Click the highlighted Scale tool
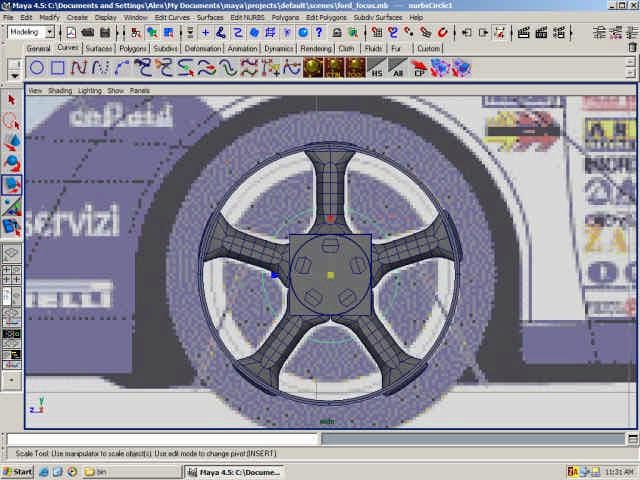 pyautogui.click(x=12, y=185)
